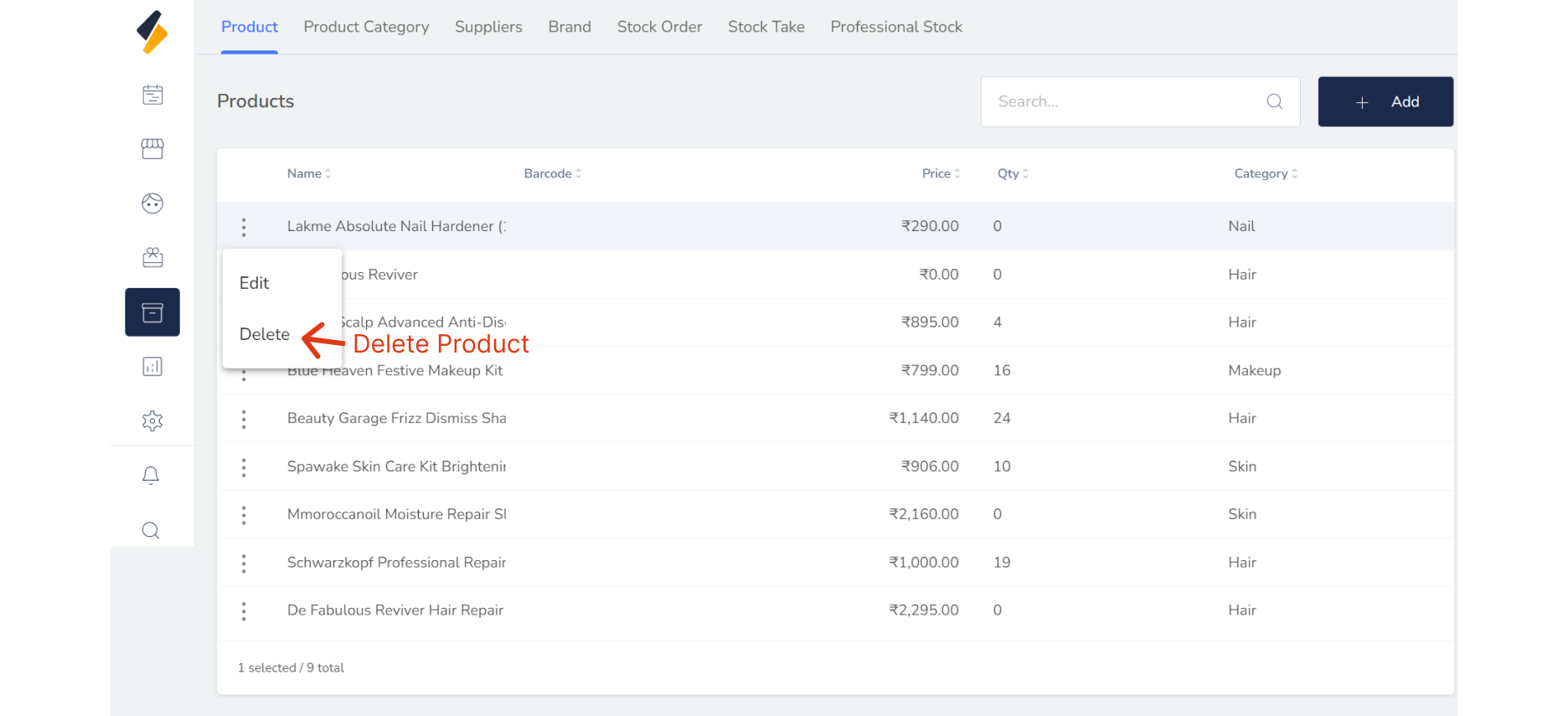Open the Suppliers tab
This screenshot has width=1568, height=716.
coord(488,27)
